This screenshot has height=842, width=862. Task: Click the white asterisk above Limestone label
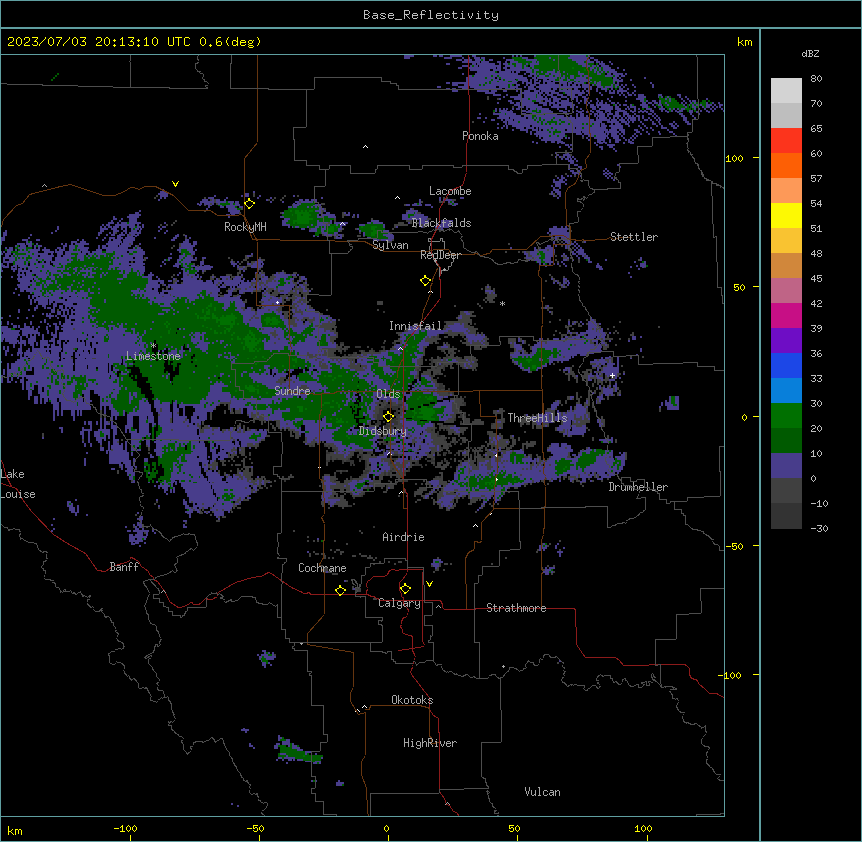(x=153, y=345)
